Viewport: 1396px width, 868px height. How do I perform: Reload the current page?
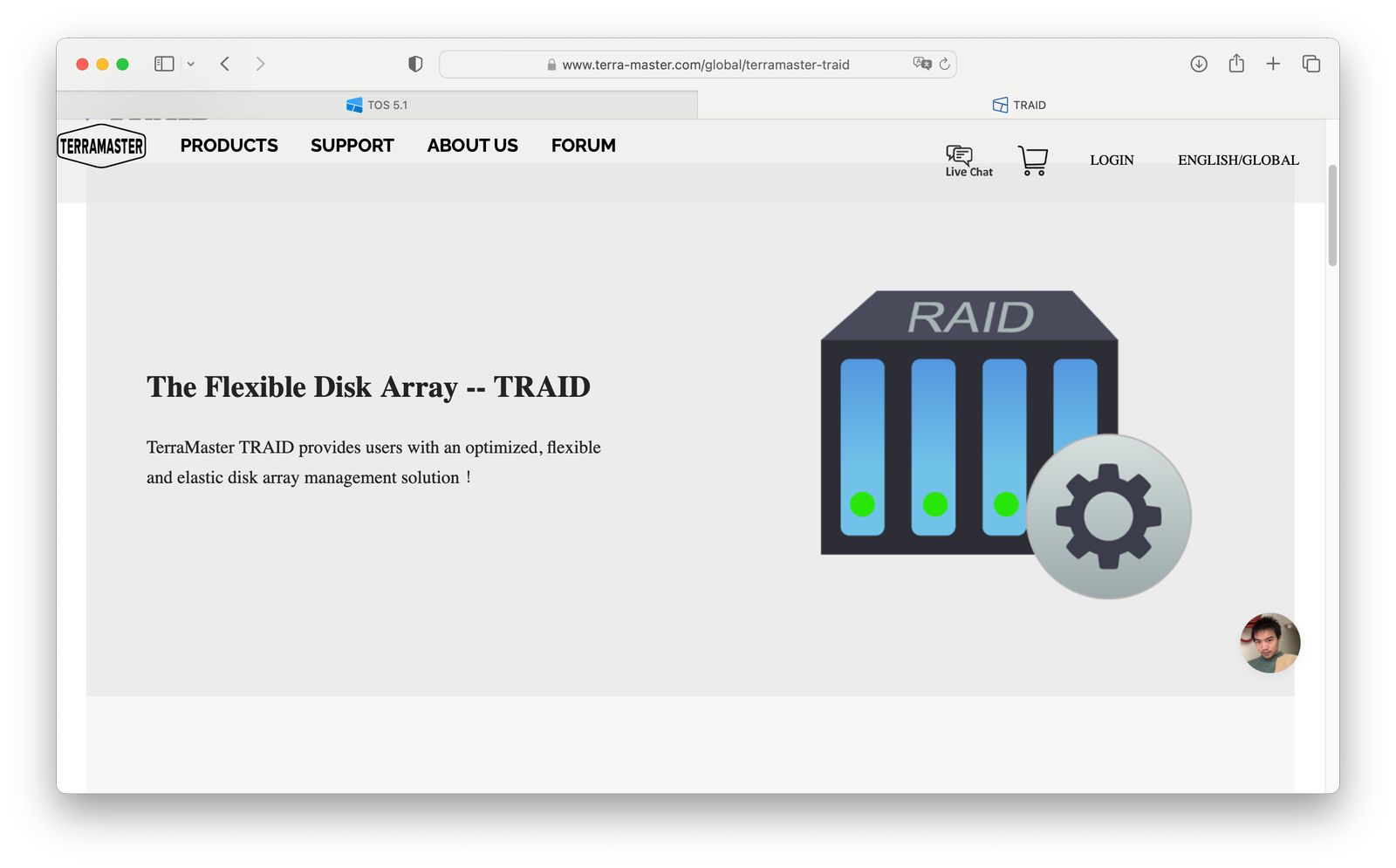[944, 64]
